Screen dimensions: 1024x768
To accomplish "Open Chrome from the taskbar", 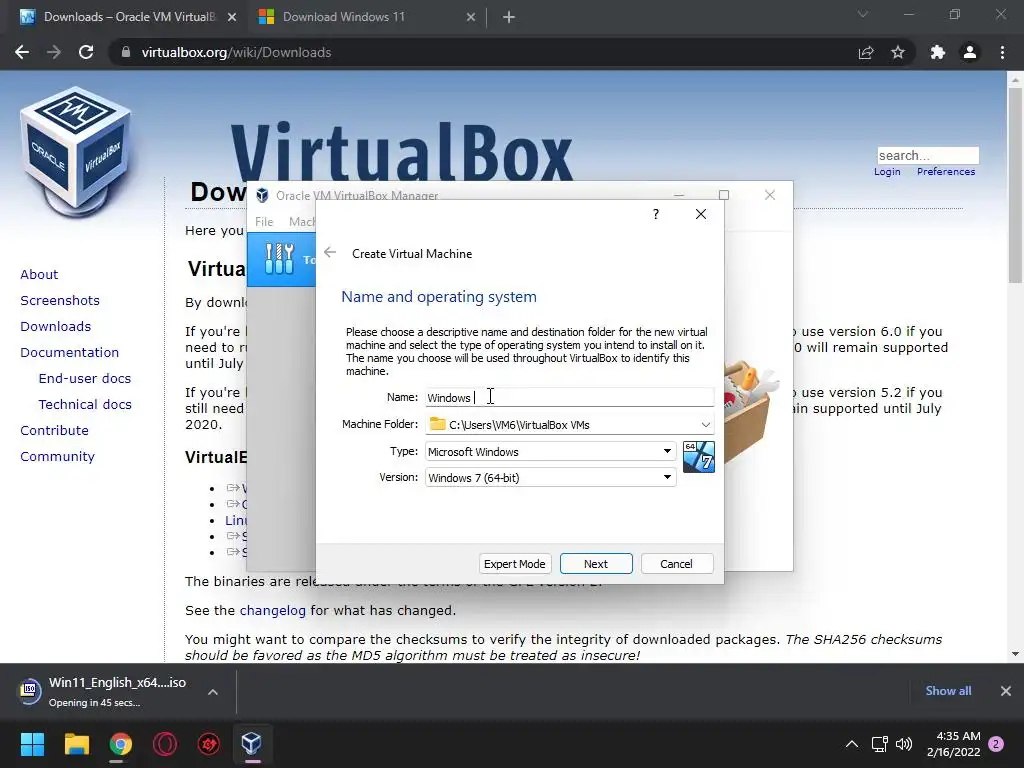I will pos(120,744).
